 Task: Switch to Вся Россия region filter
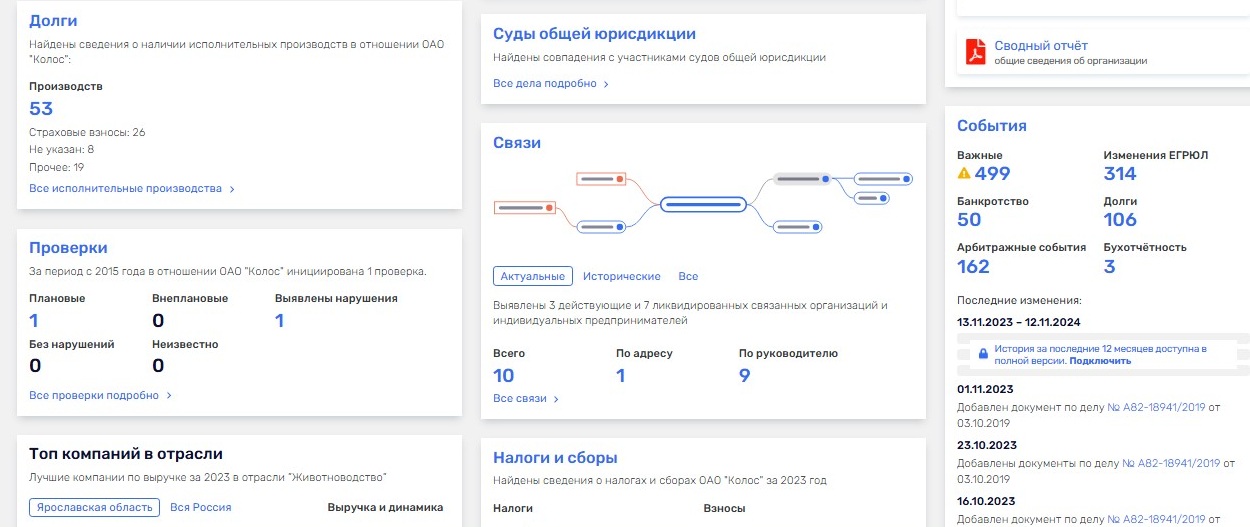point(201,507)
